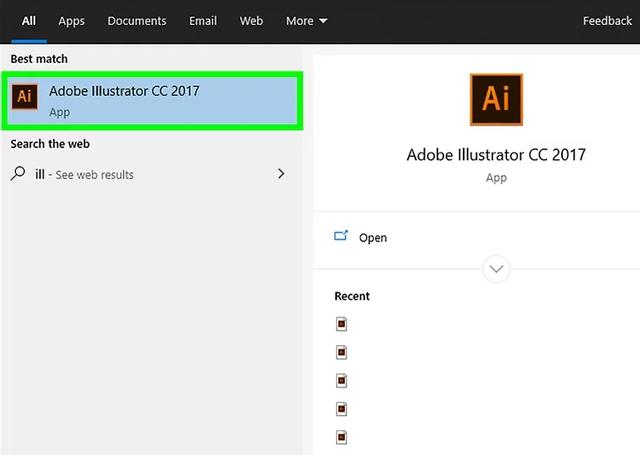Select the Email search tab

tap(203, 21)
